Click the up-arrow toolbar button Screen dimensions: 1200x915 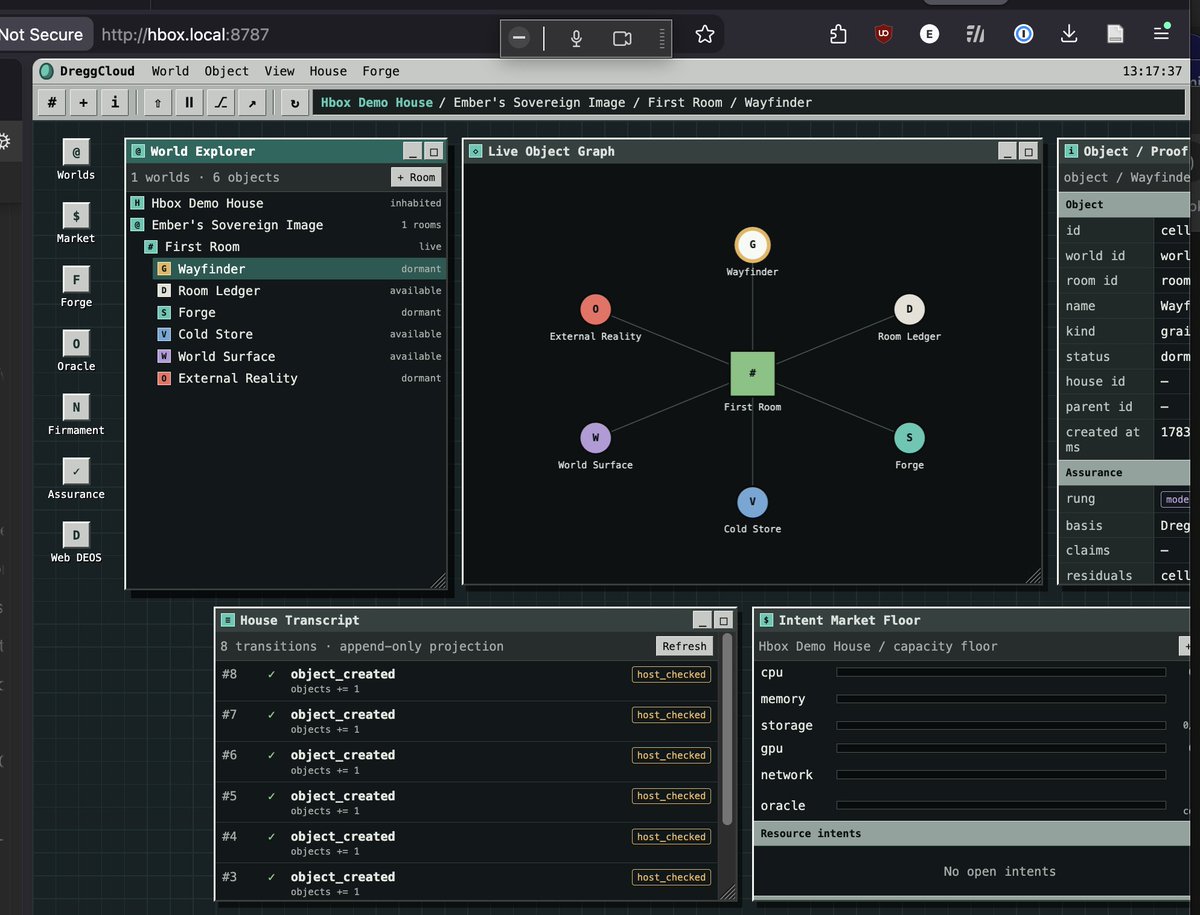(157, 102)
